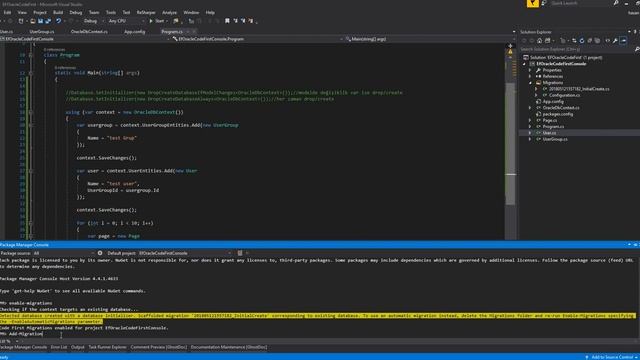This screenshot has width=640, height=360.
Task: Click the Add-Migration console command line
Action: pyautogui.click(x=21, y=334)
